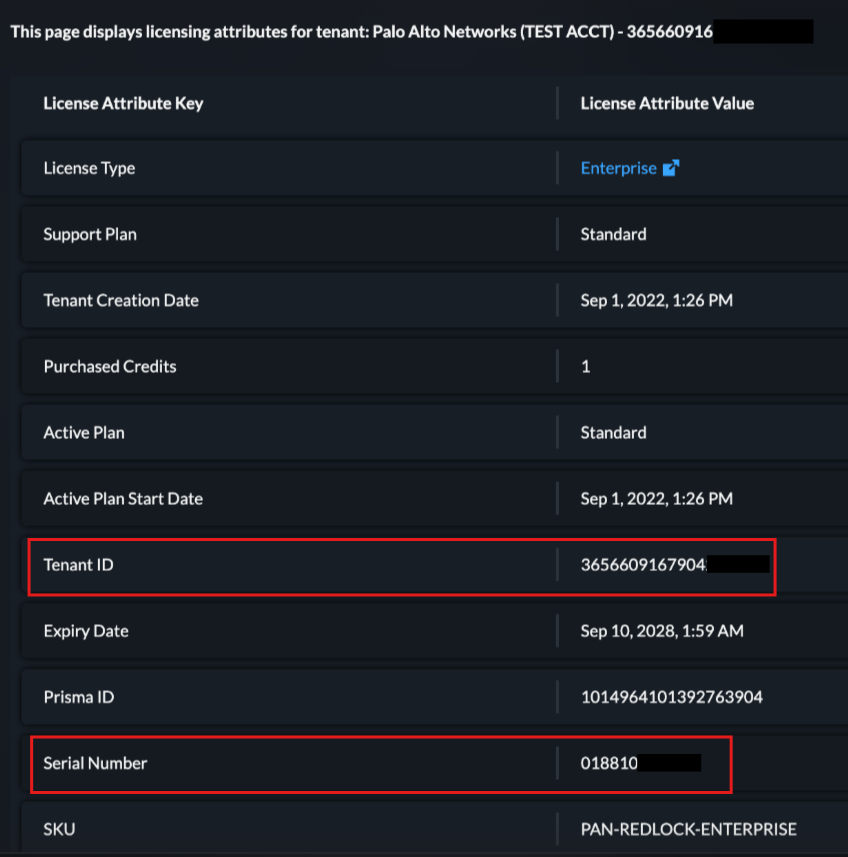
Task: Click the Sep 10, 2028 expiry value
Action: tap(662, 630)
